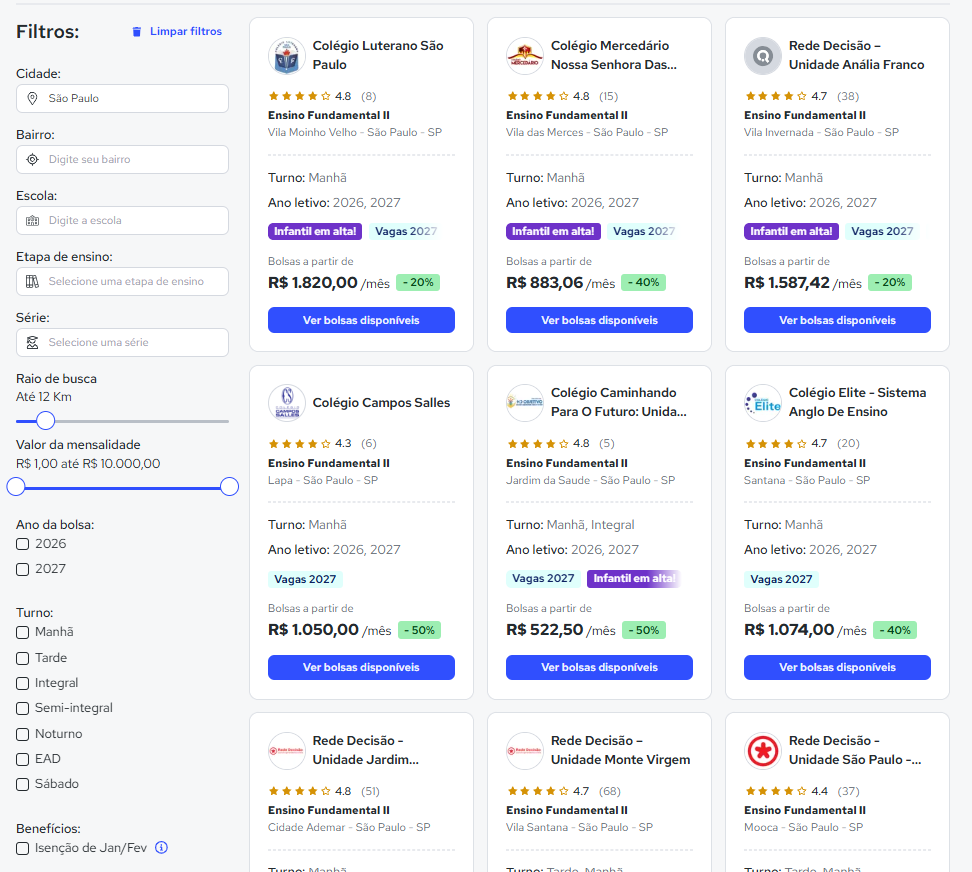Click Ver bolsas disponíveis for Colégio Mercedário
This screenshot has height=872, width=972.
599,320
